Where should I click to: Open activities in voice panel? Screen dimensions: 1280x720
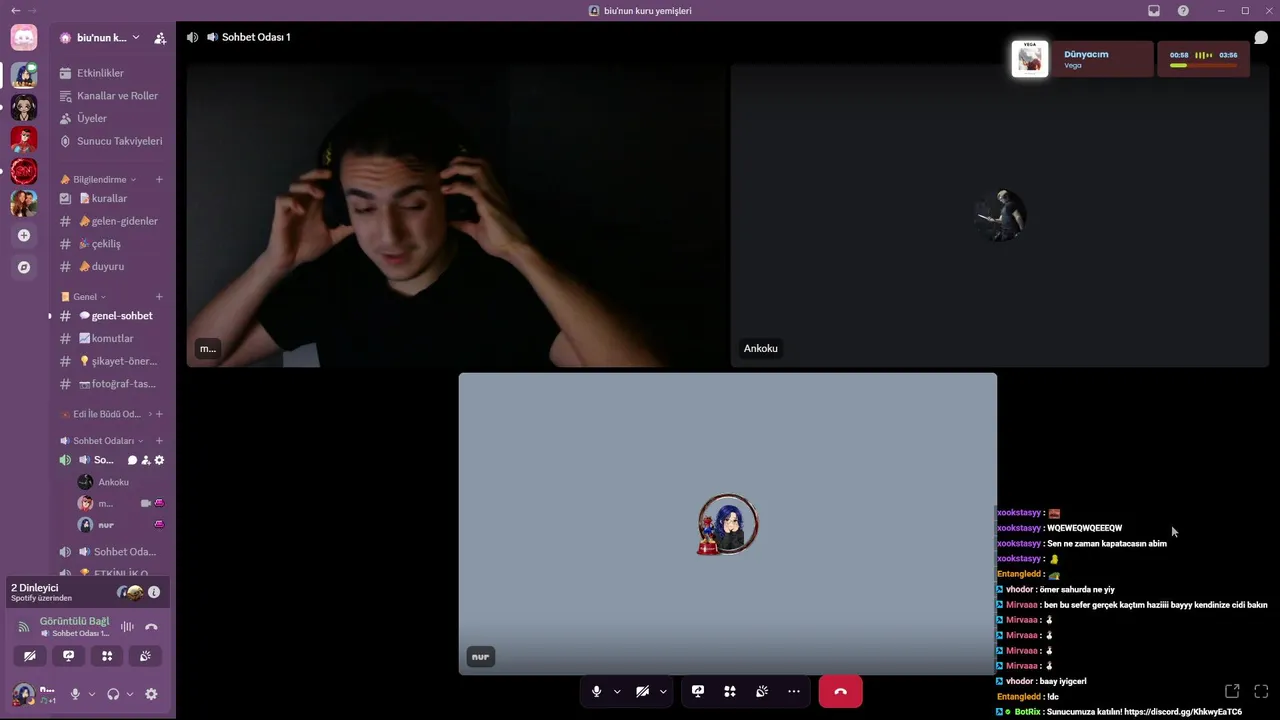click(107, 656)
